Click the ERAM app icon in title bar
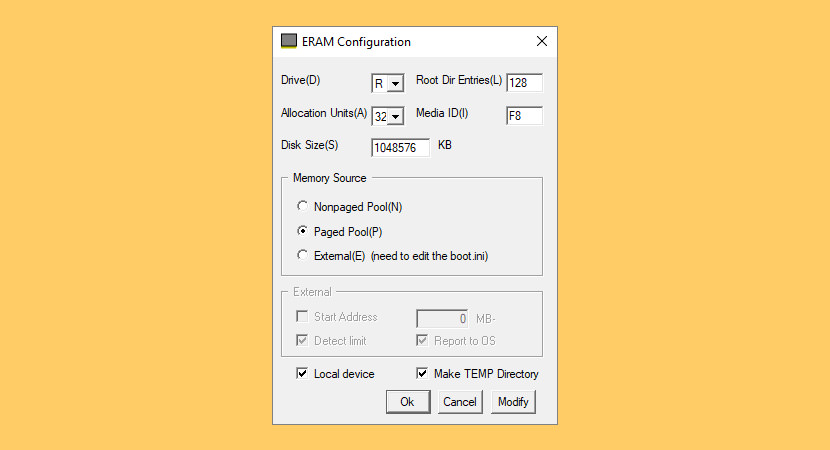This screenshot has height=450, width=830. point(289,42)
